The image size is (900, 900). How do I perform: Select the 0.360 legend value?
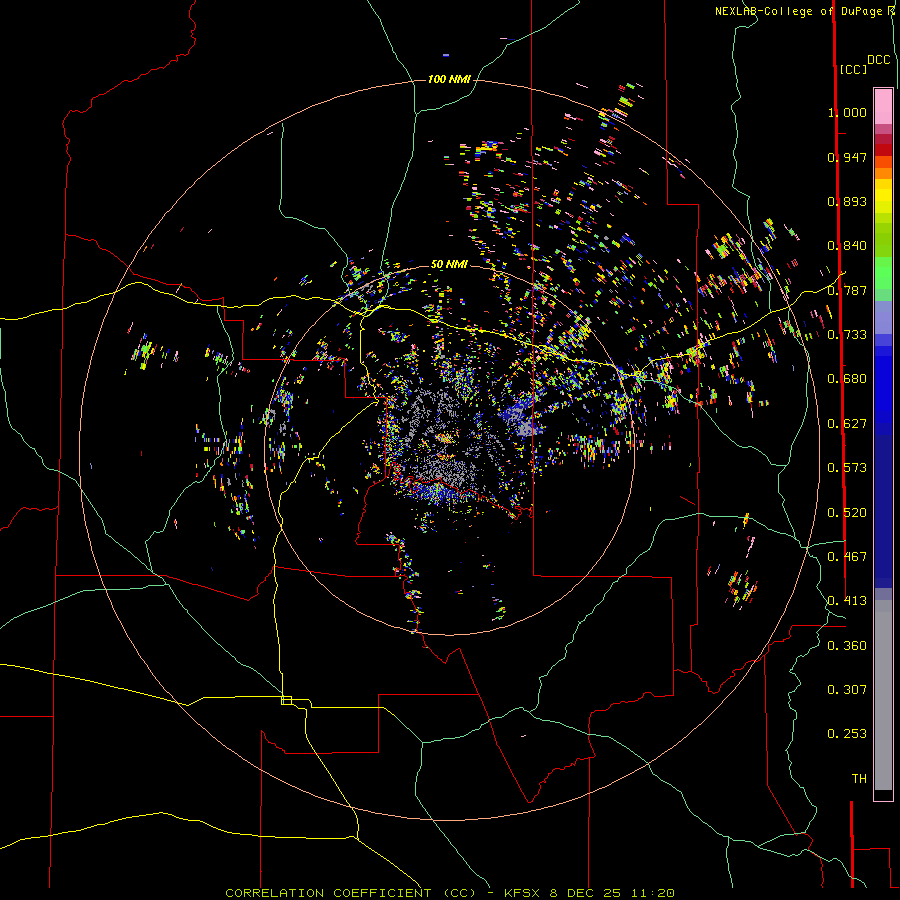point(847,646)
